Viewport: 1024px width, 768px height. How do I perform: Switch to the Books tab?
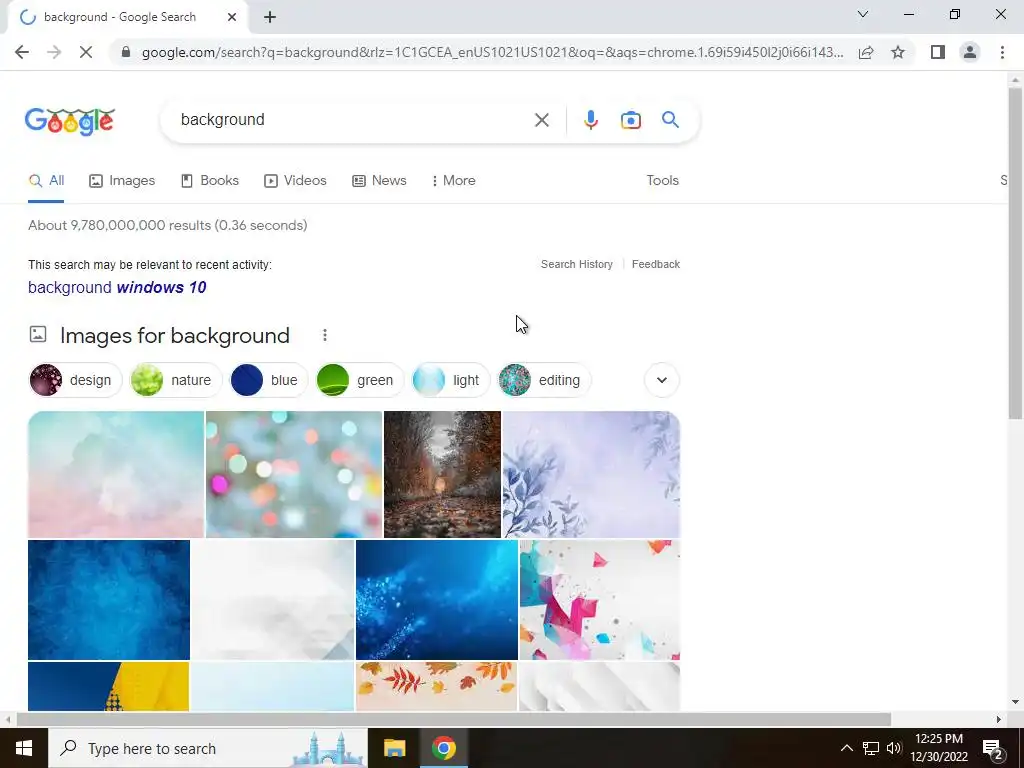click(210, 181)
